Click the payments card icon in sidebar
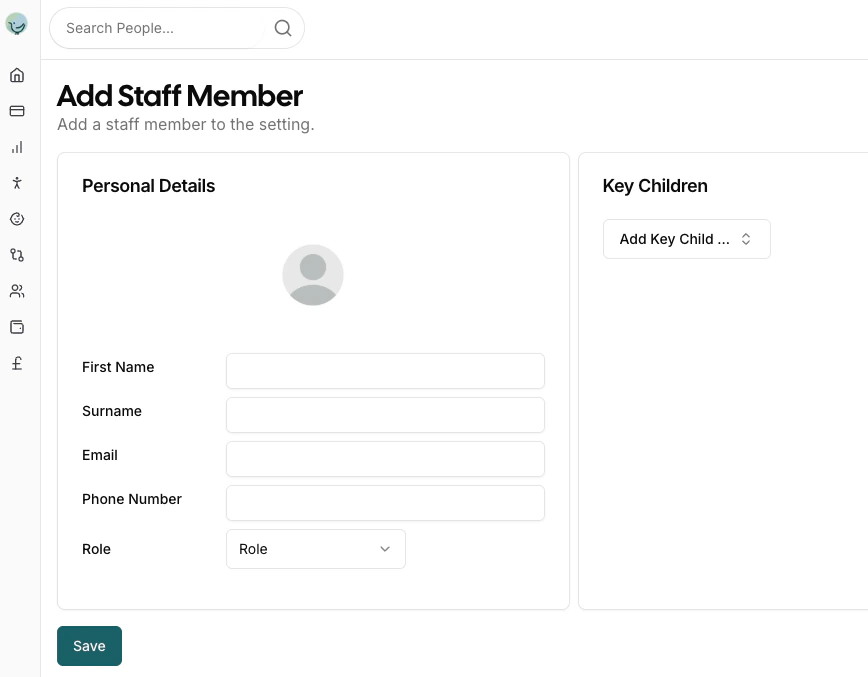Image resolution: width=868 pixels, height=677 pixels. [16, 111]
